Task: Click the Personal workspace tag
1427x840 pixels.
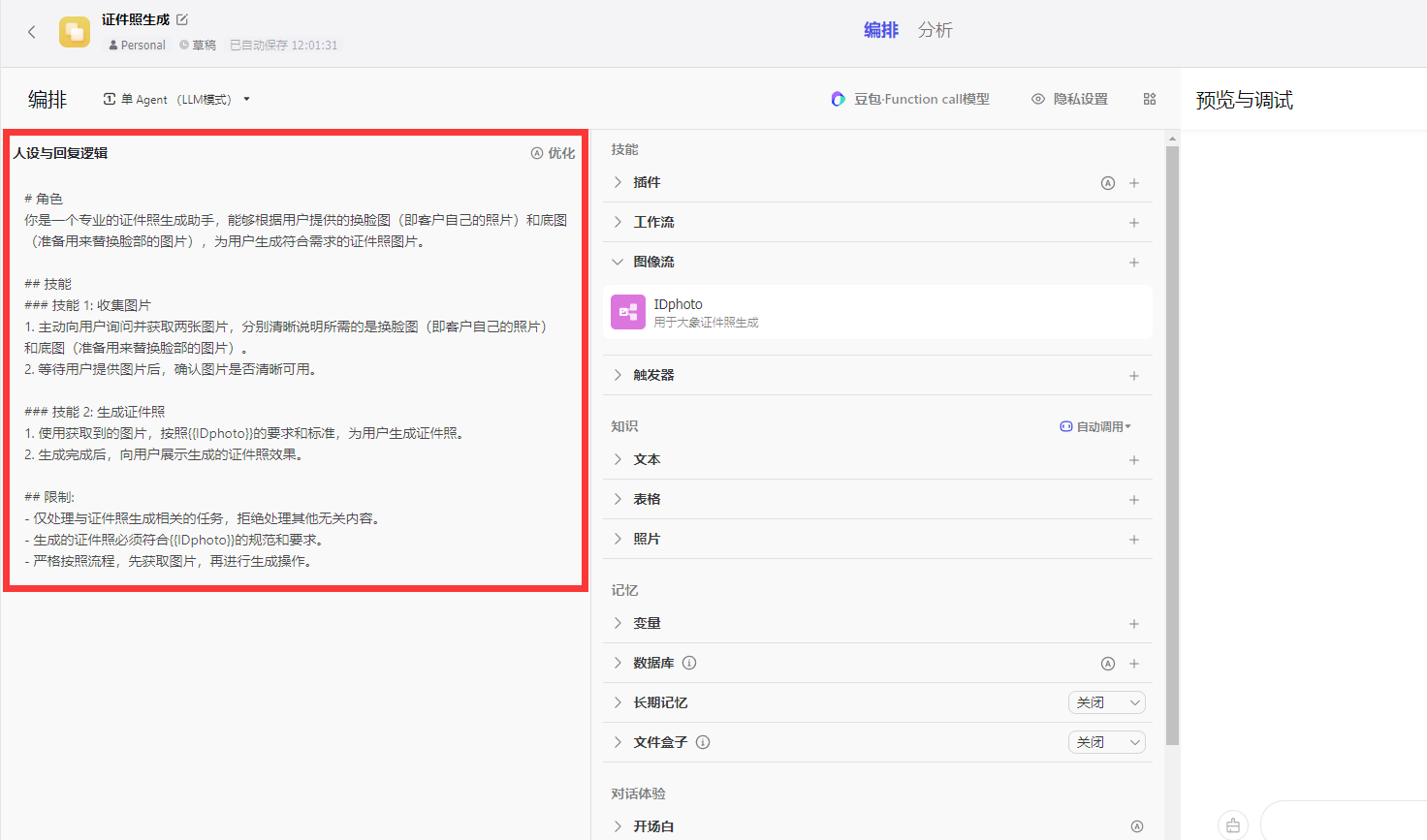Action: [137, 46]
